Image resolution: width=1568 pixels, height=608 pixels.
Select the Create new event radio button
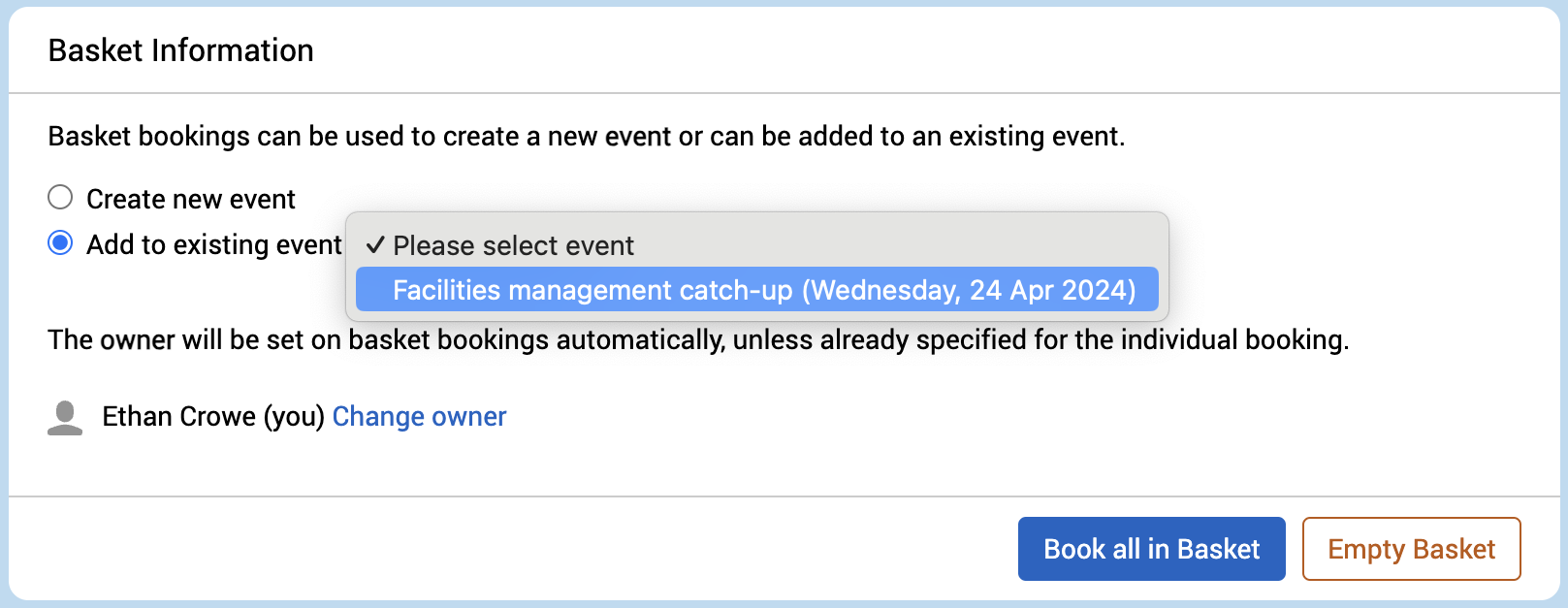point(60,198)
